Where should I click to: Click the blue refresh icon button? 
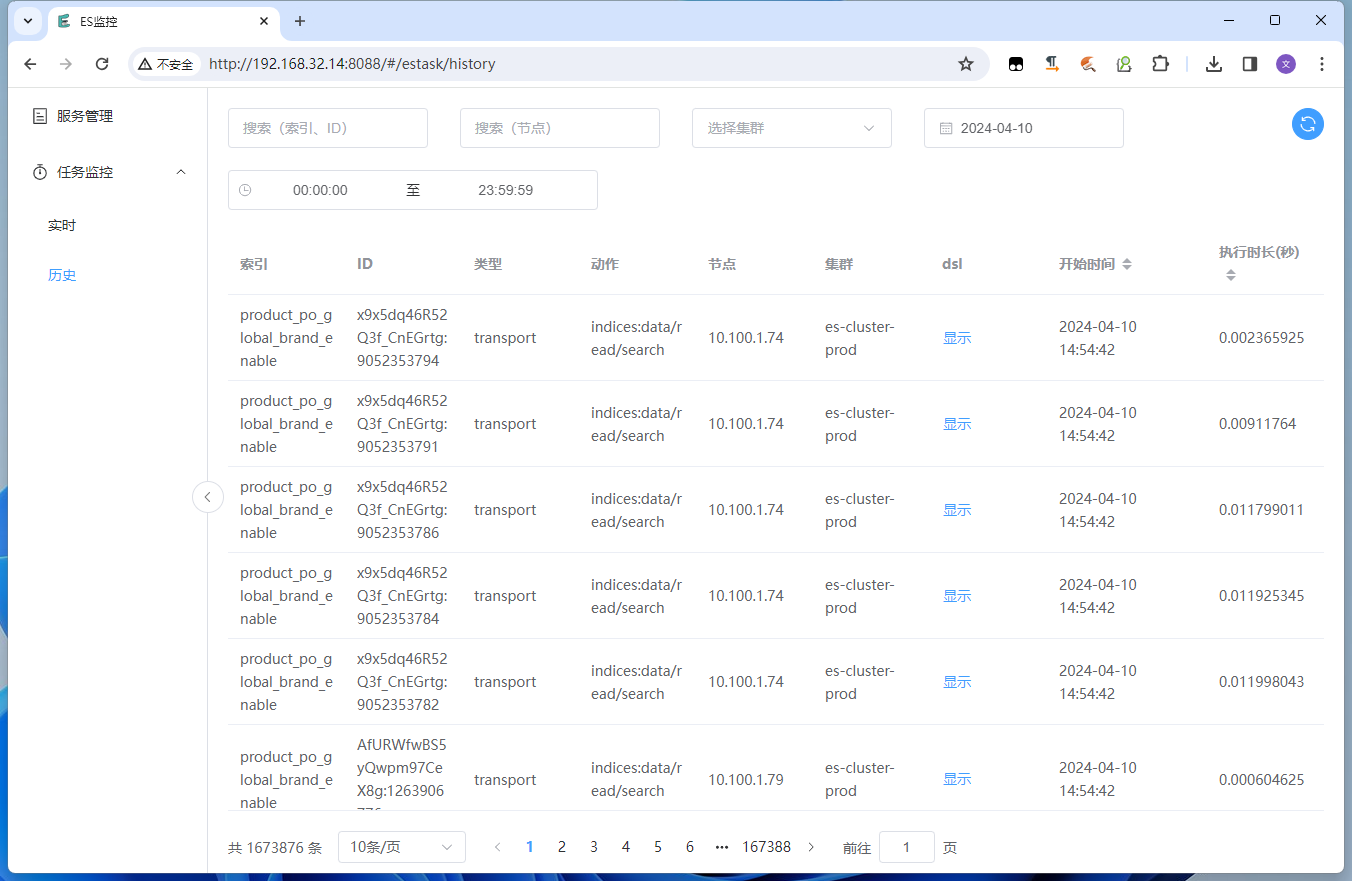(1308, 124)
